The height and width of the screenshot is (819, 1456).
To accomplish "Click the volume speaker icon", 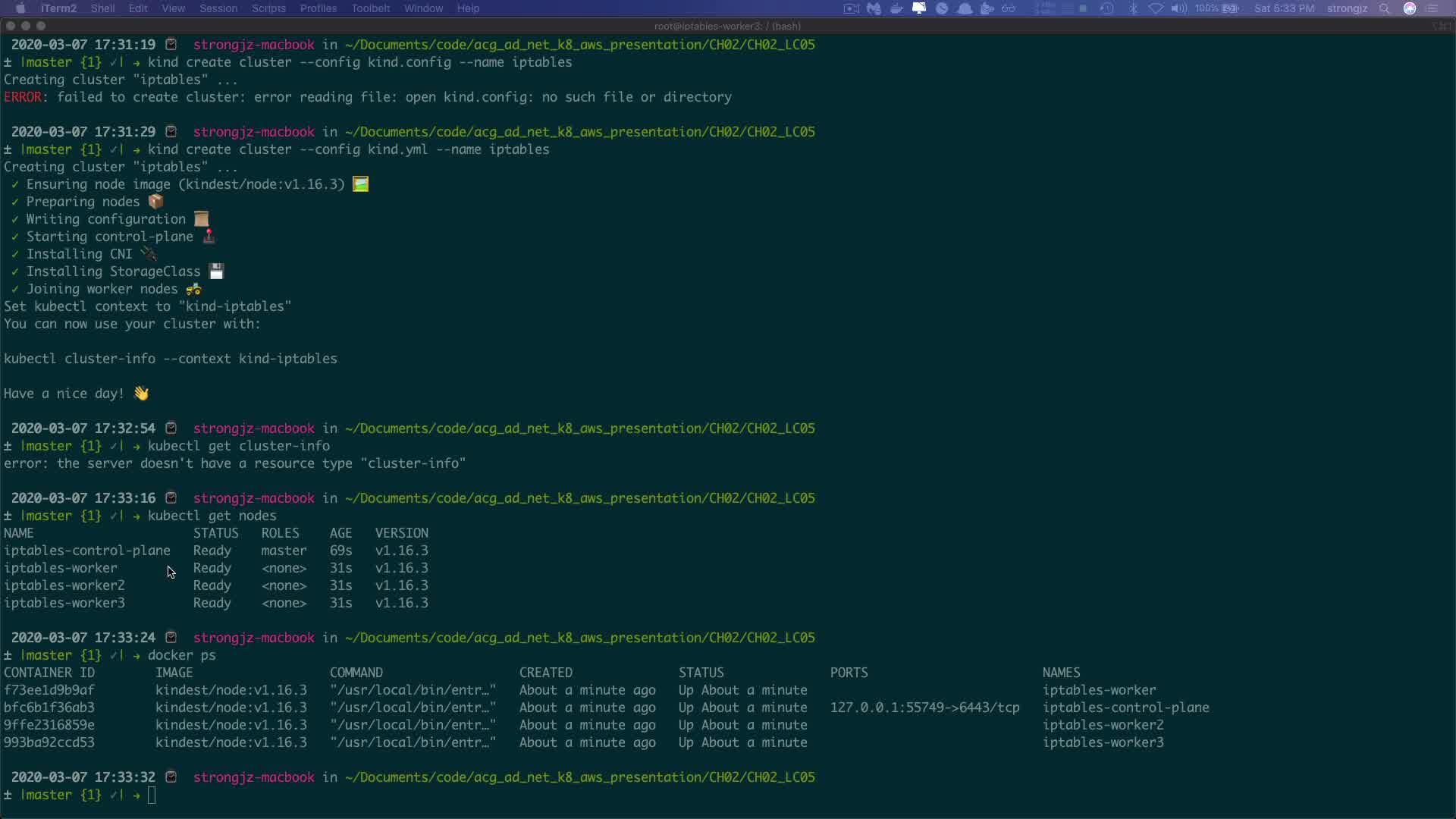I will tap(1178, 8).
